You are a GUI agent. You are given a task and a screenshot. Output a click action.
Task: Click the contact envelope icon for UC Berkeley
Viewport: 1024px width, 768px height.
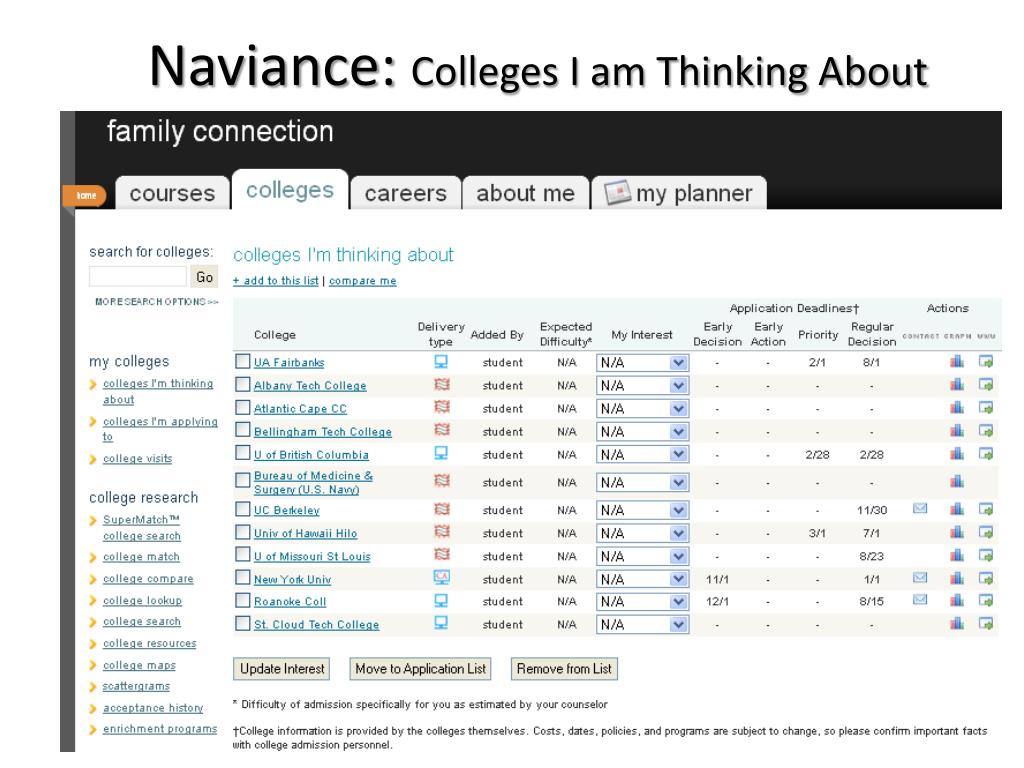[x=920, y=508]
